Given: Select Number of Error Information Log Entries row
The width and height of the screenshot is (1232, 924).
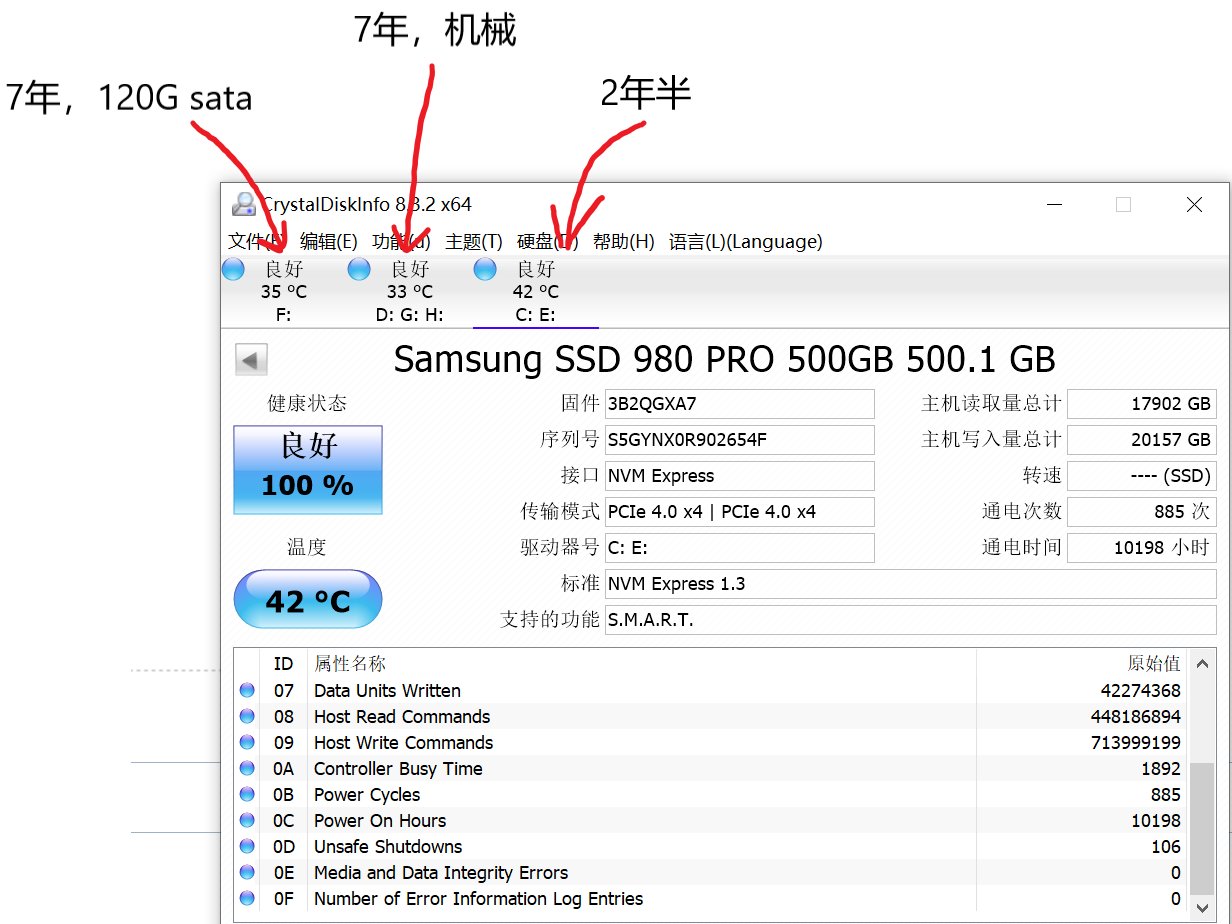Looking at the screenshot, I should point(711,899).
